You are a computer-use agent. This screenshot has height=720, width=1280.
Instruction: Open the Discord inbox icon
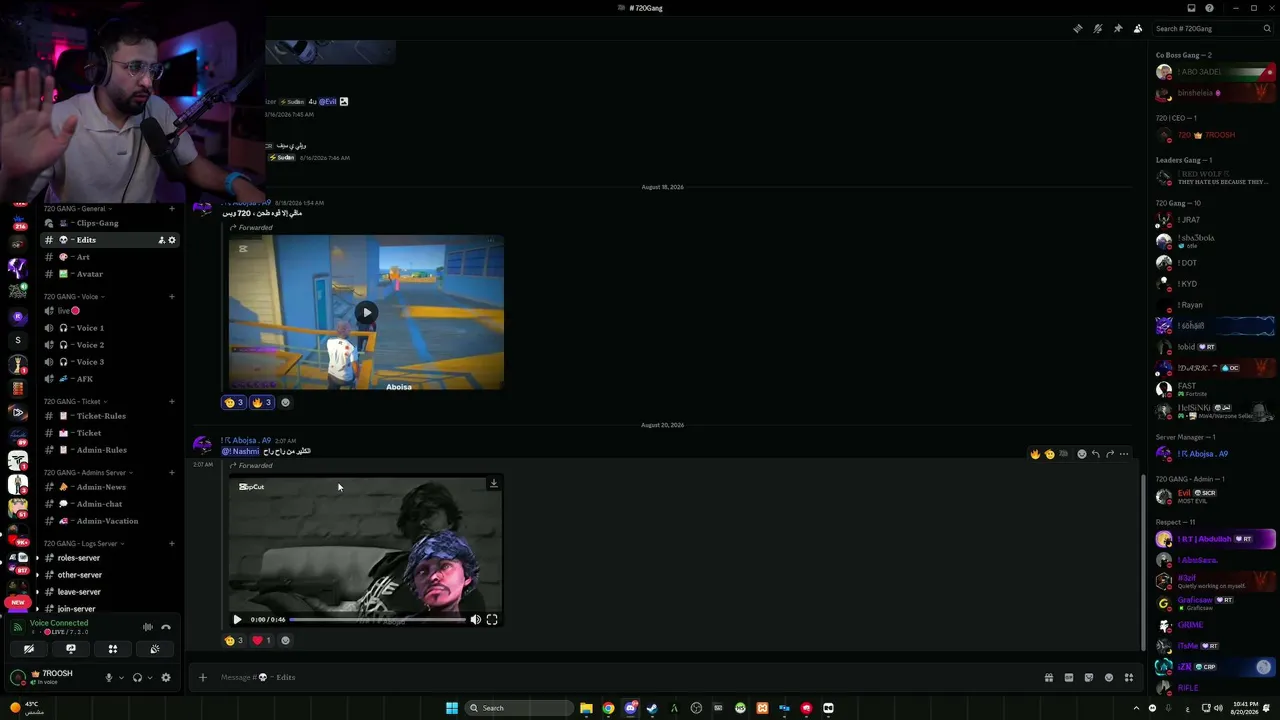(x=1191, y=8)
